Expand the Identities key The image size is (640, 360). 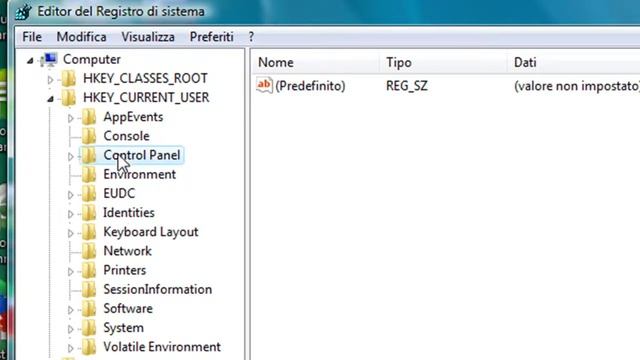tap(71, 214)
